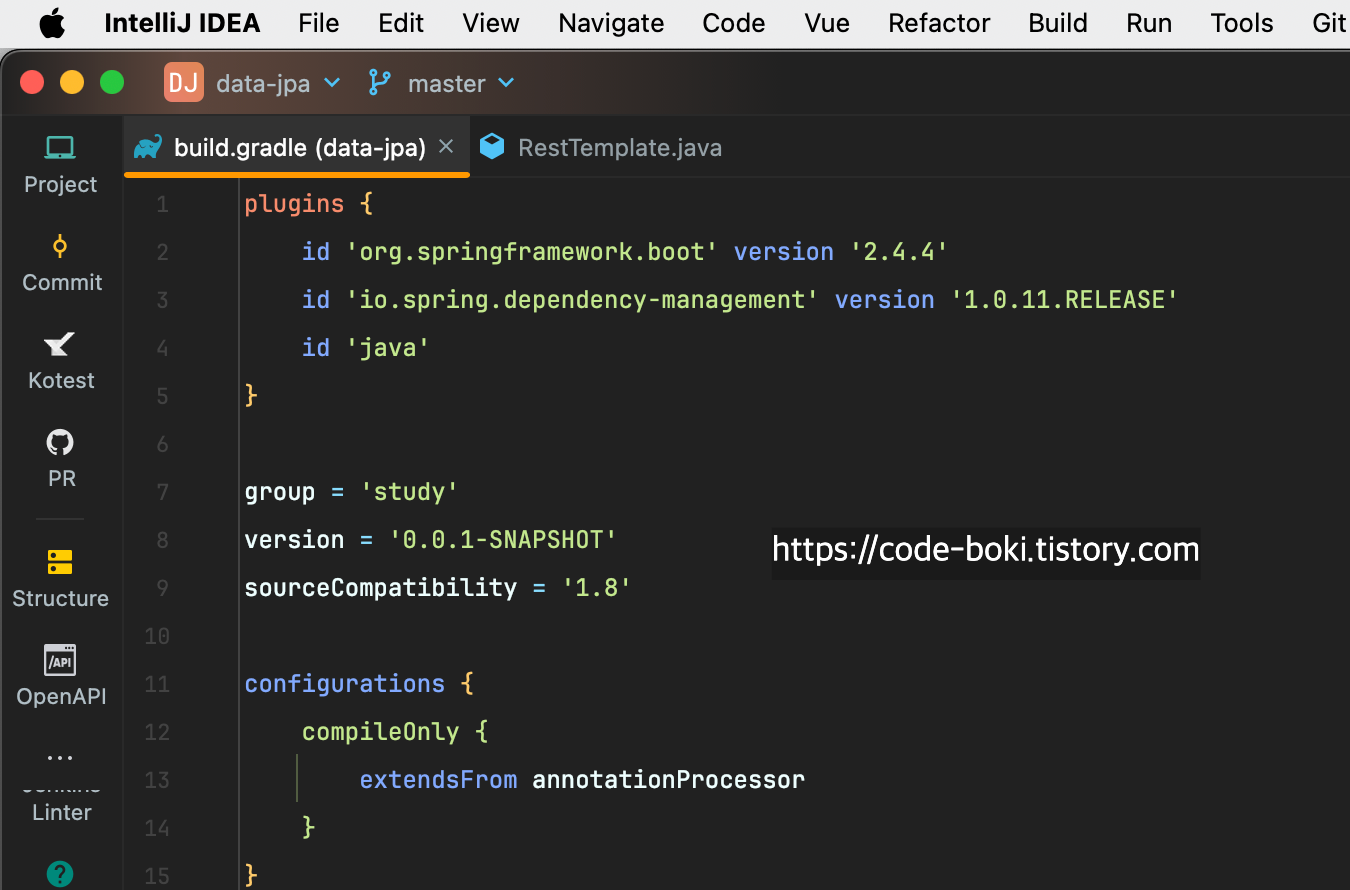The width and height of the screenshot is (1350, 890).
Task: Click the Apple menu icon
Action: point(52,23)
